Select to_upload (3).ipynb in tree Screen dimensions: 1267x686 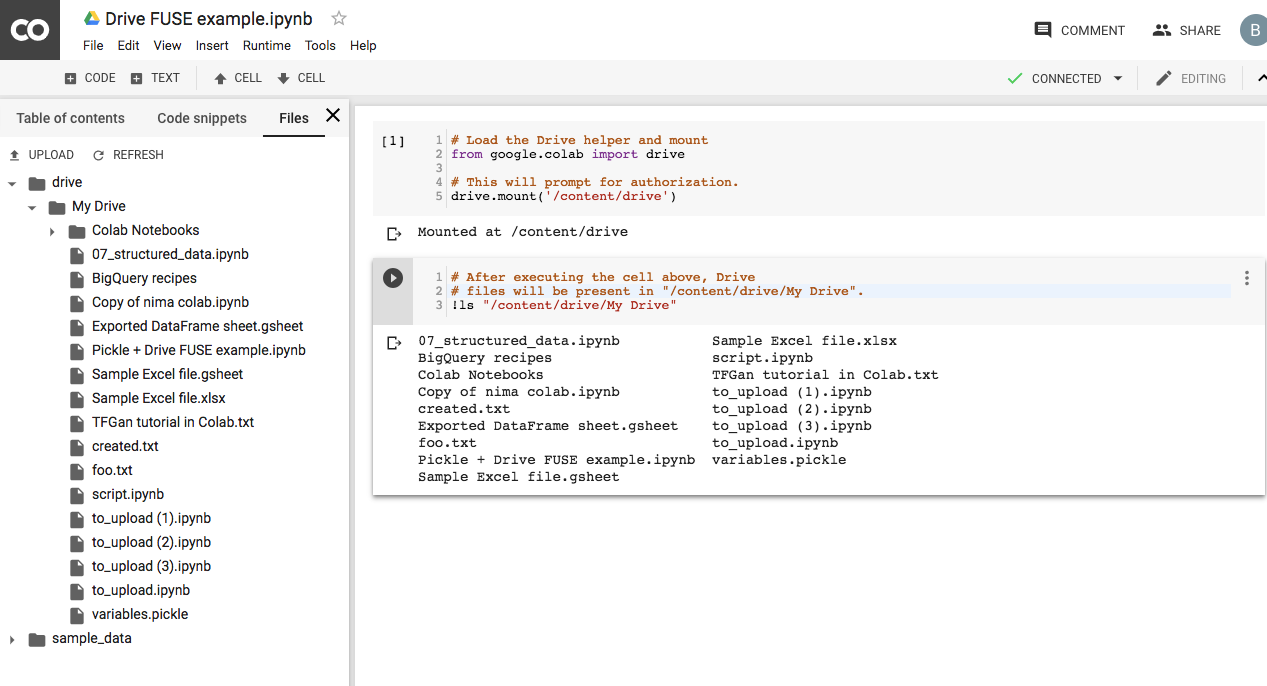151,567
